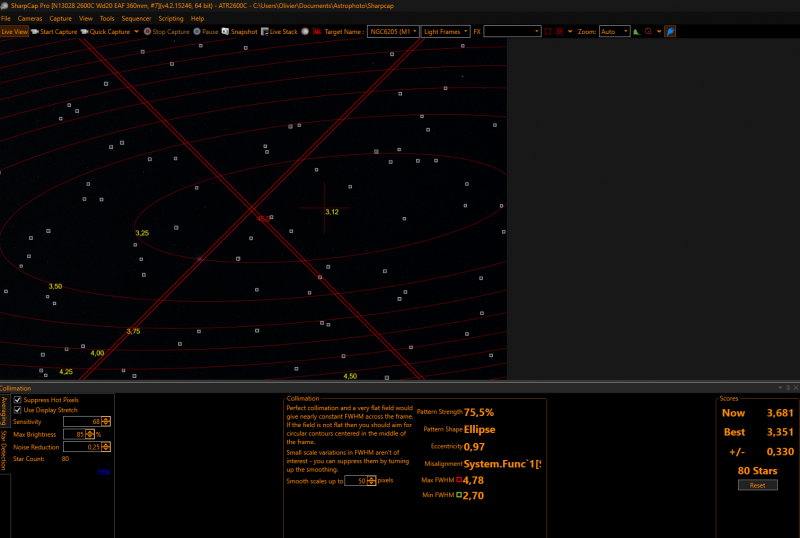Open the FX effects dropdown
Screen dimensions: 800x538
(x=512, y=32)
